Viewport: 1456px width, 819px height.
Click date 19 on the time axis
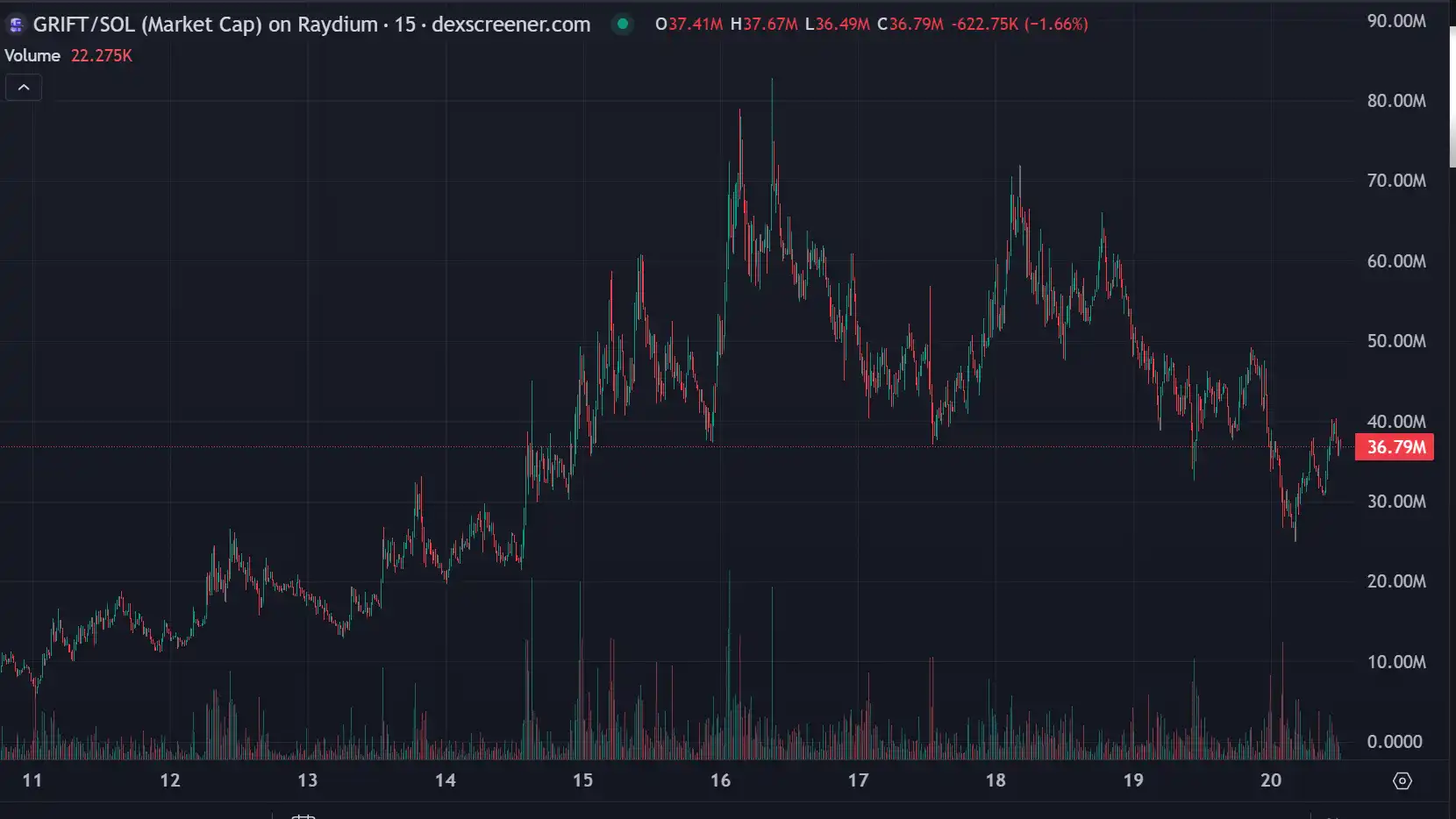(x=1133, y=780)
